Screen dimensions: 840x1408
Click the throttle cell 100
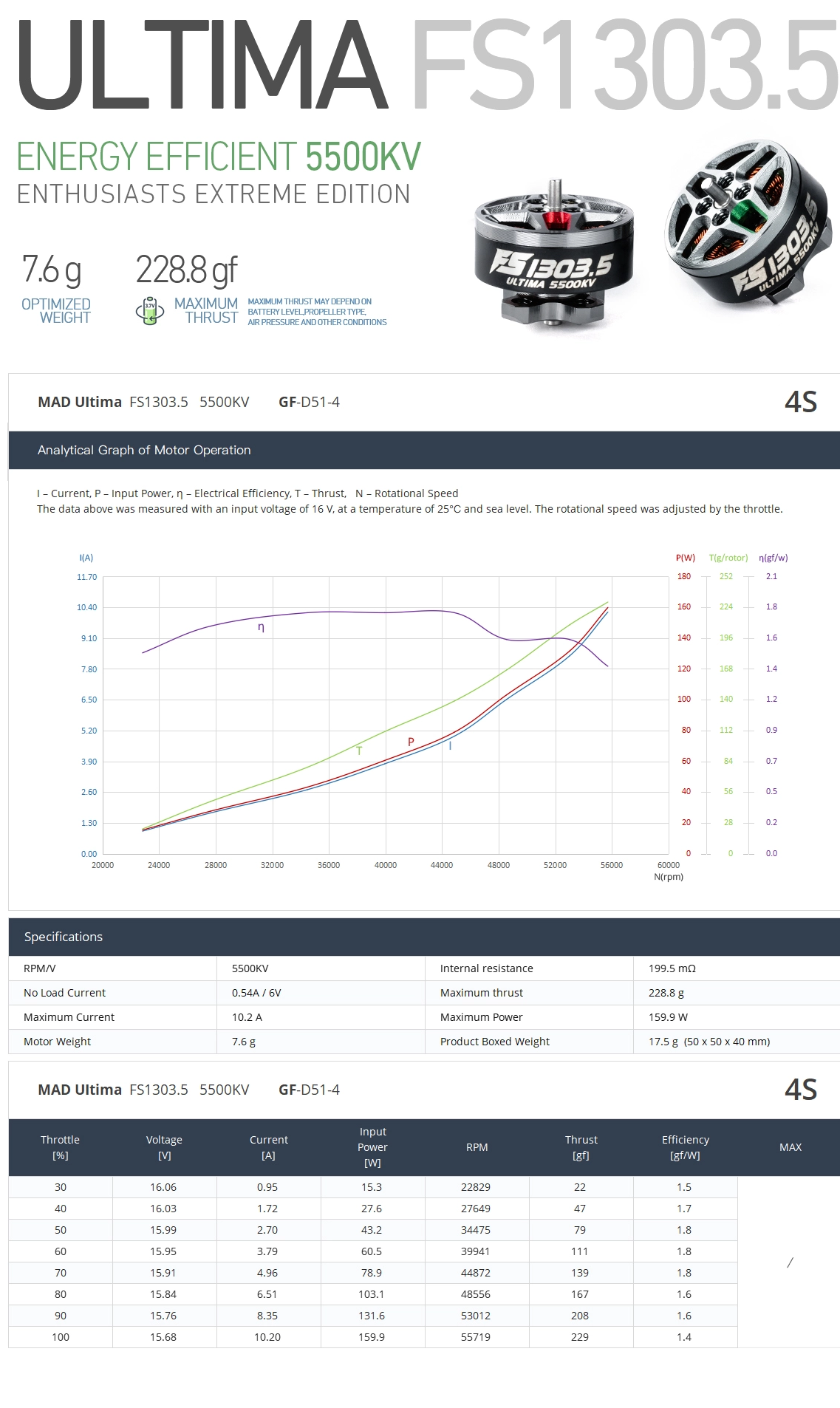61,1337
